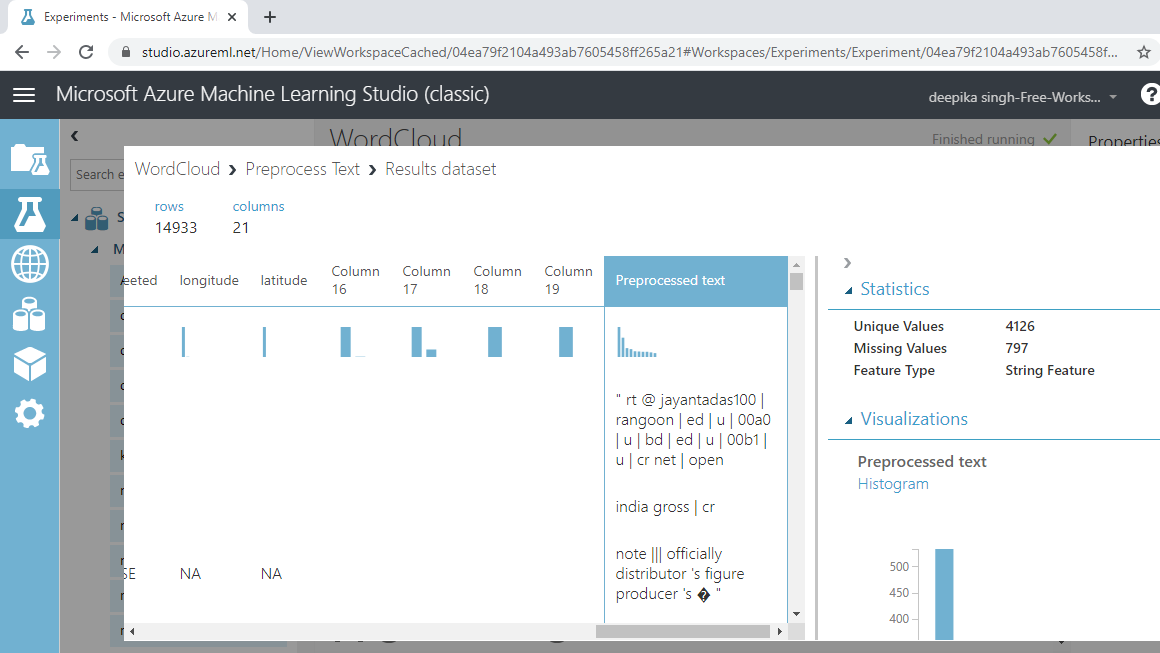Click the latitude histogram thumbnail
This screenshot has height=653, width=1160.
264,342
